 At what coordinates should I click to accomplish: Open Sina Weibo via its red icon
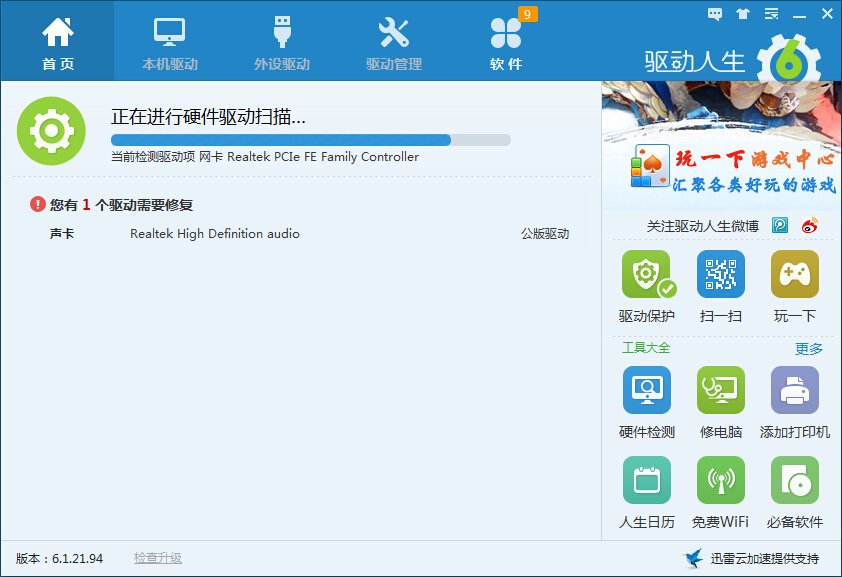click(809, 225)
